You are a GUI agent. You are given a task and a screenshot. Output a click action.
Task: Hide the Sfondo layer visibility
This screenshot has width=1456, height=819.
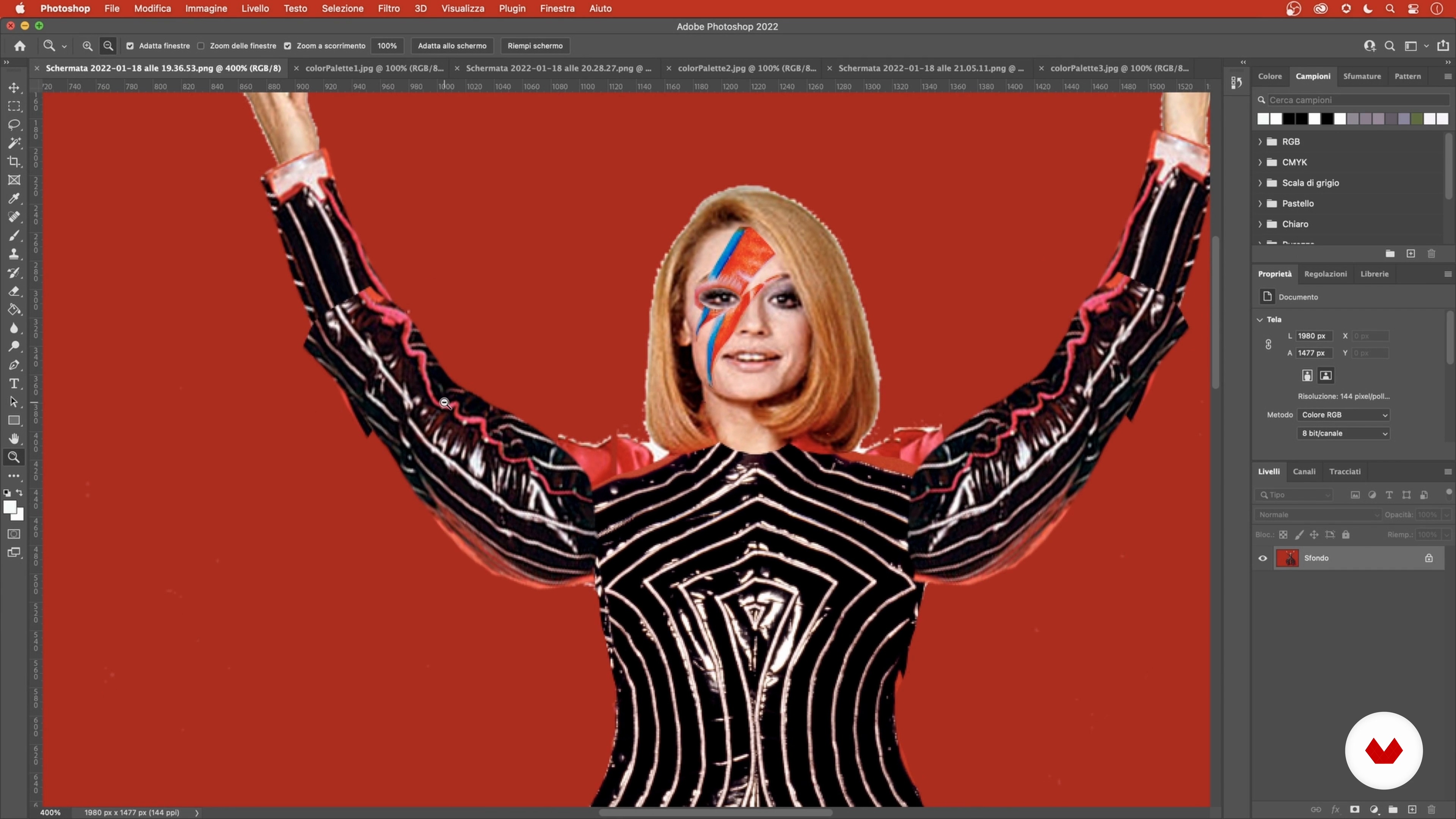pos(1263,558)
